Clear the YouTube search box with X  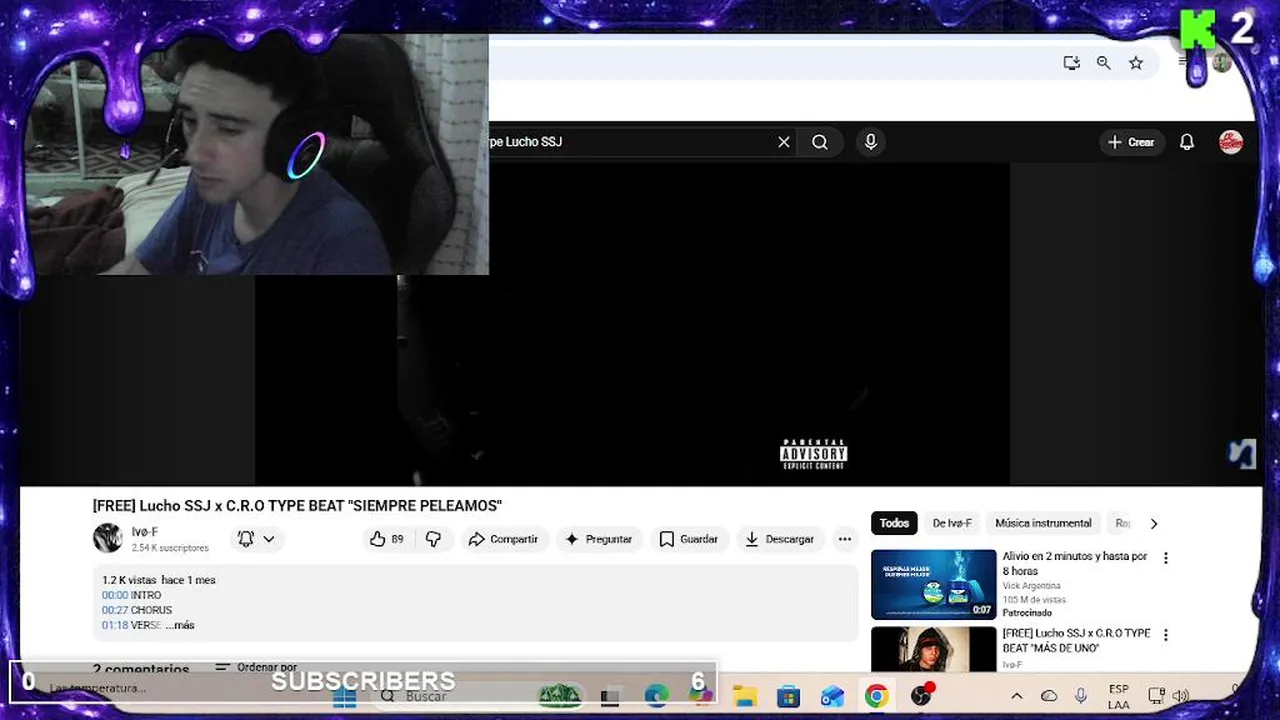784,142
